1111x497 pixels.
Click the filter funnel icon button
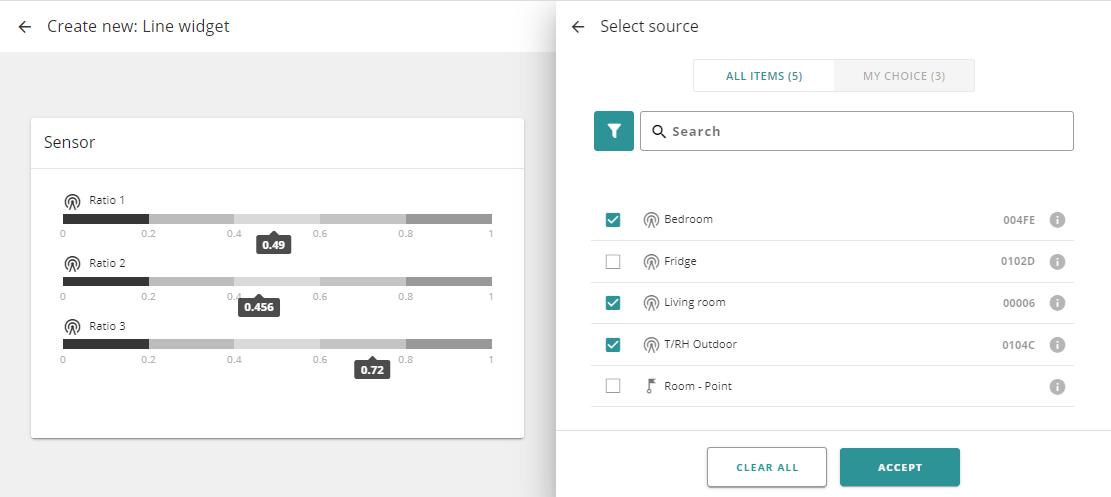tap(613, 131)
